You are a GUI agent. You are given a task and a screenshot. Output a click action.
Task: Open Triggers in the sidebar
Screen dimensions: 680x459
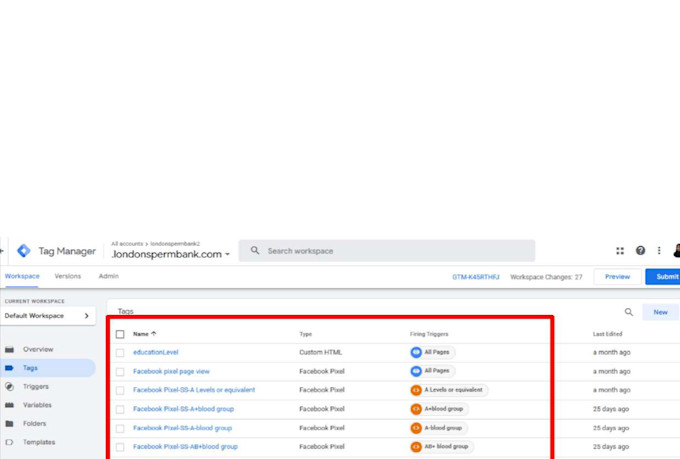[36, 386]
